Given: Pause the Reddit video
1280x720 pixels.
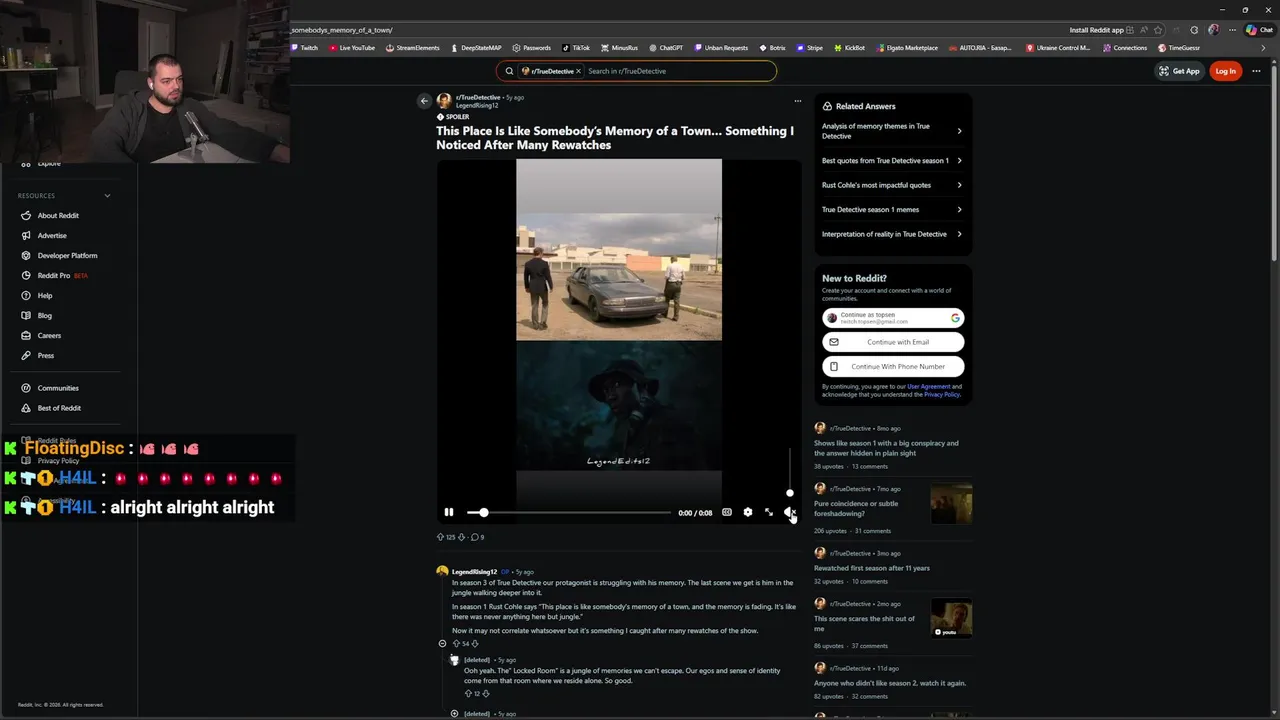Looking at the screenshot, I should click(x=449, y=512).
